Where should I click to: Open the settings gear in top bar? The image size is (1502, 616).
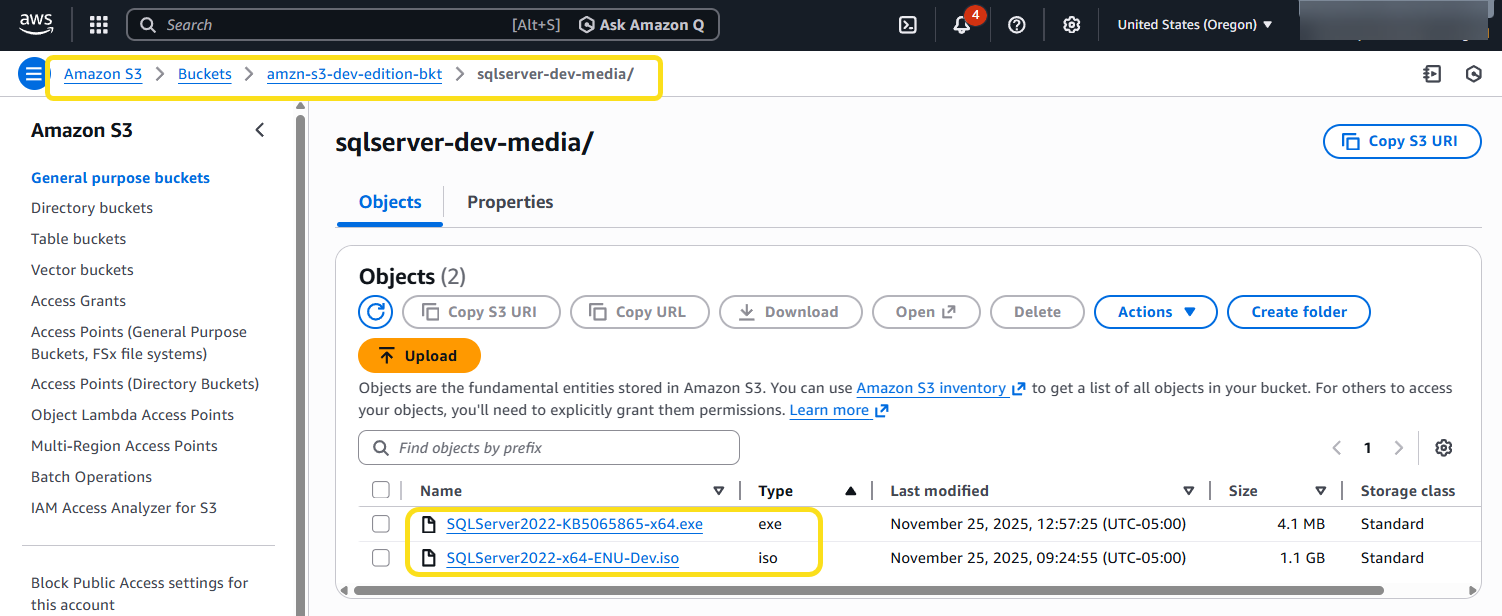(1071, 25)
